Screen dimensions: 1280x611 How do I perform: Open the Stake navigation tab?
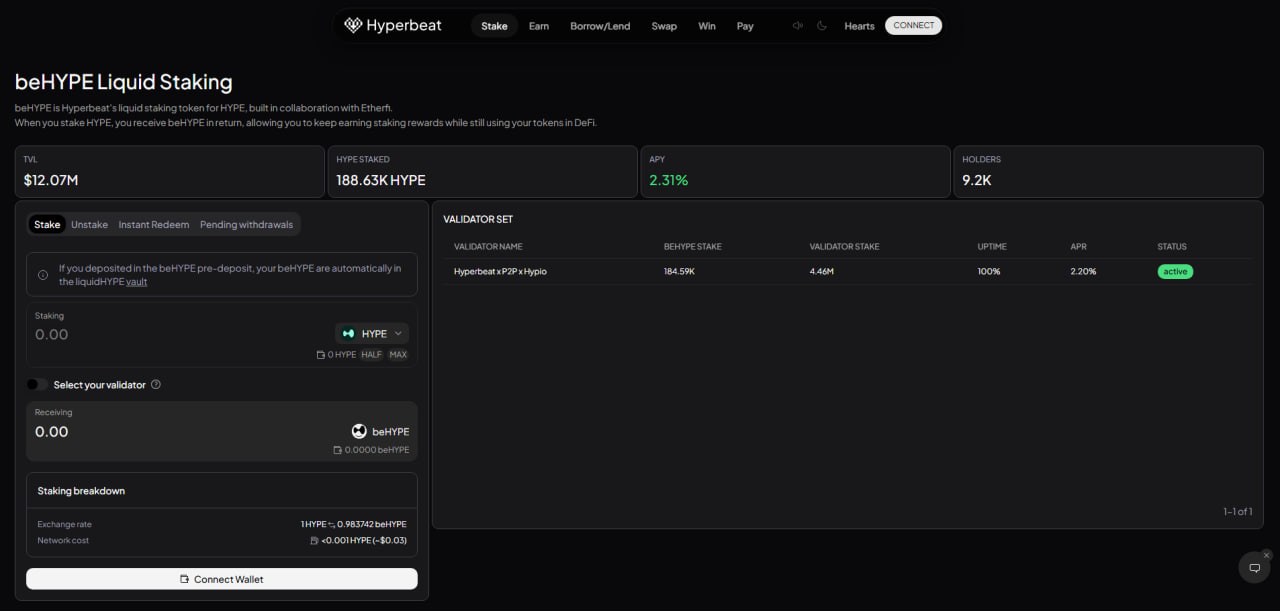tap(494, 26)
